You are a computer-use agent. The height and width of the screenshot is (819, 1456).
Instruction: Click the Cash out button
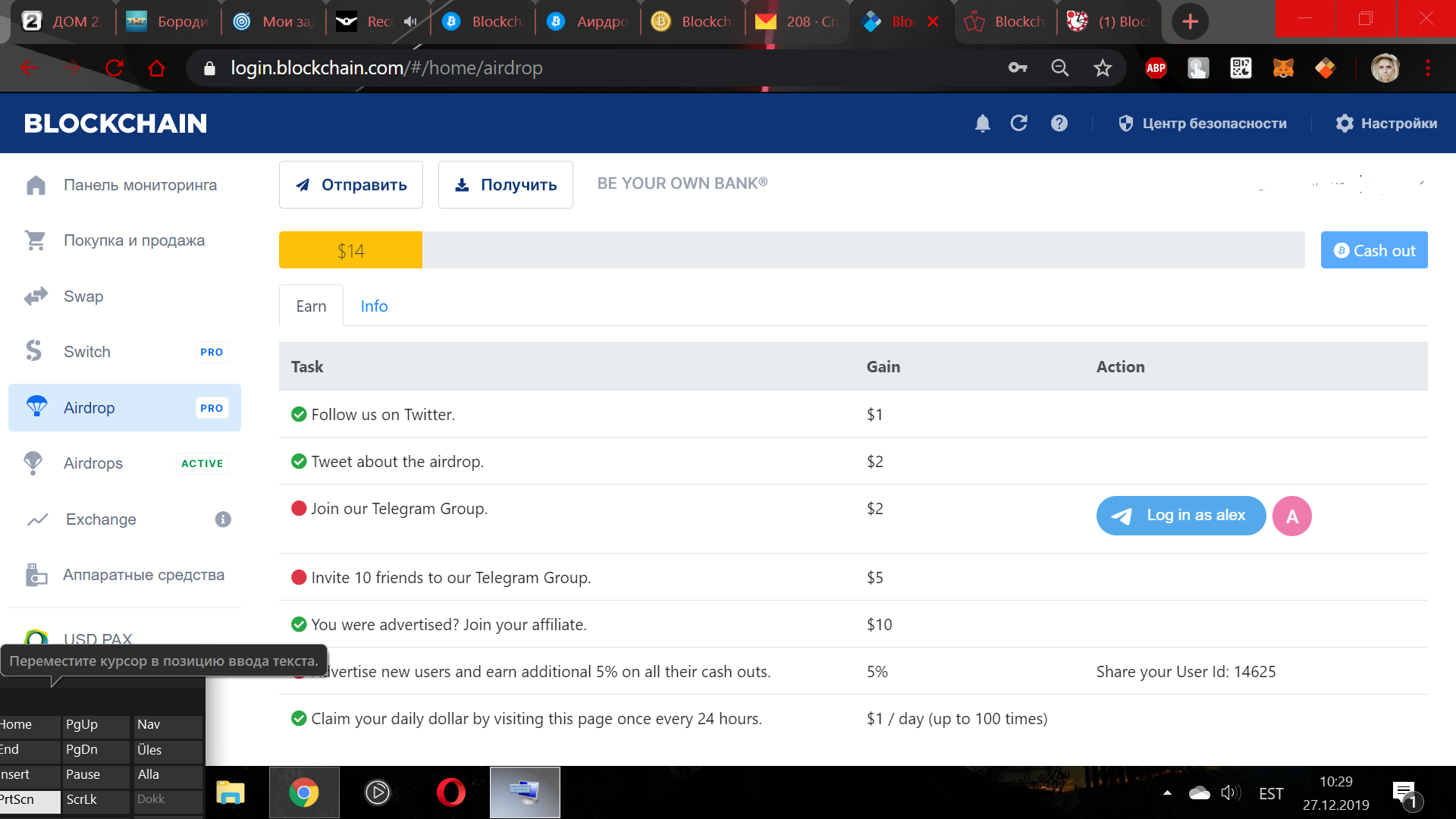pos(1374,250)
